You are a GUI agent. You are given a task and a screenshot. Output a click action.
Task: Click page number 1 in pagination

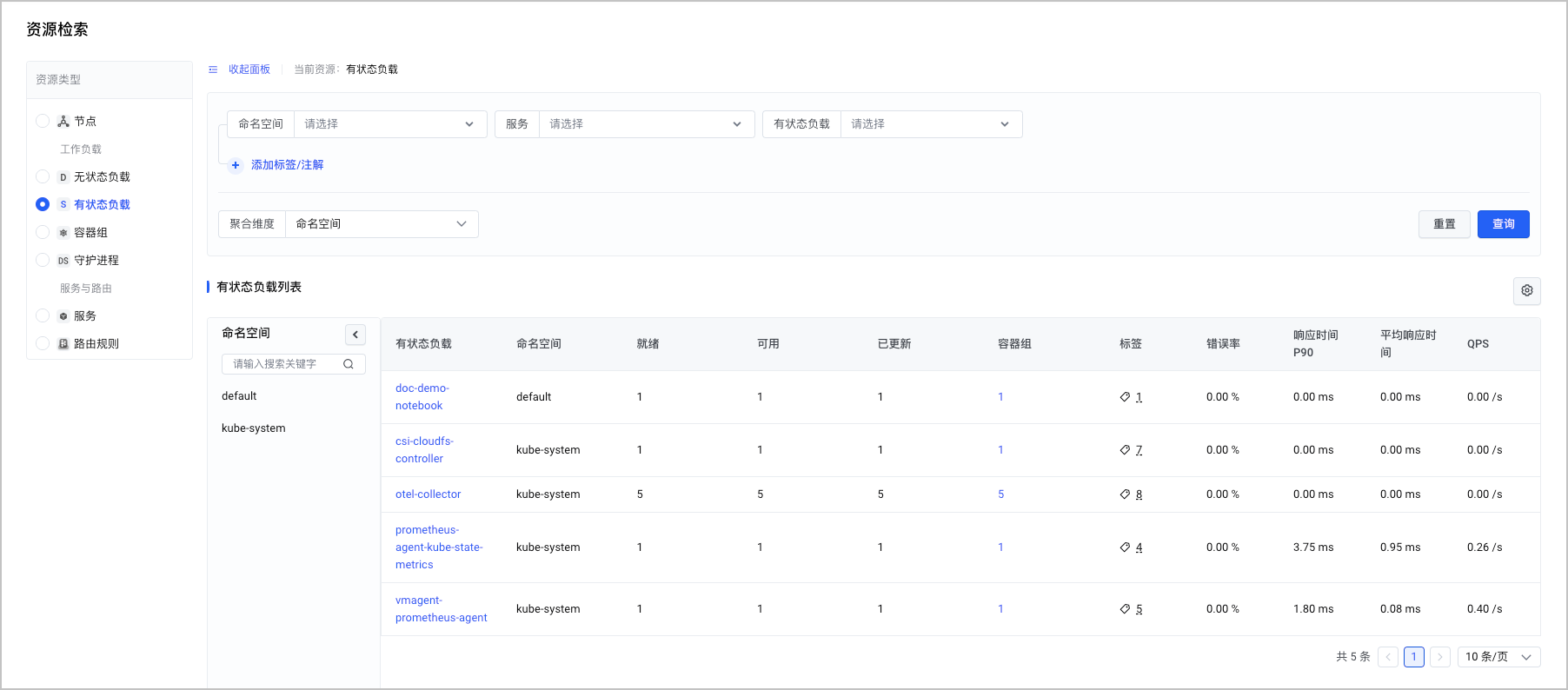1414,657
